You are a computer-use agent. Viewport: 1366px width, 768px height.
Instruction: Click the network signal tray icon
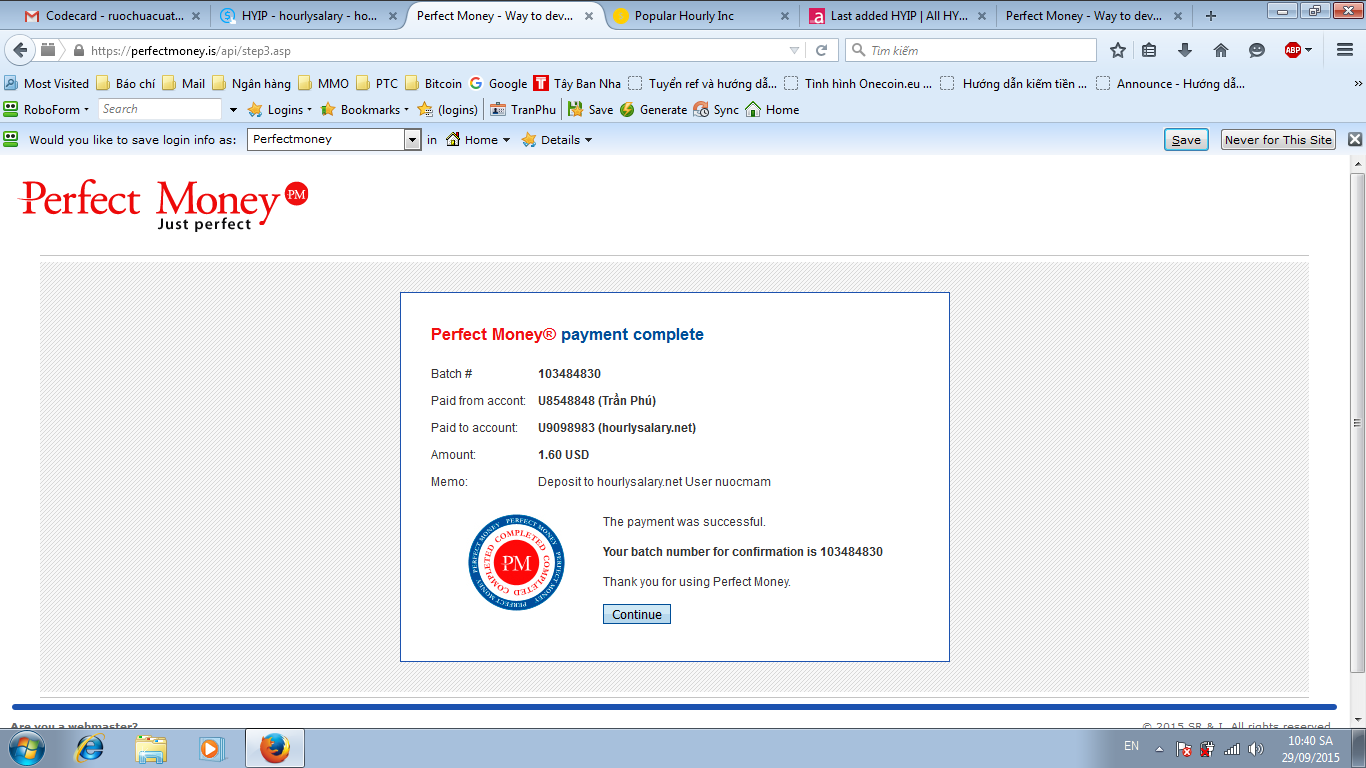[1232, 748]
